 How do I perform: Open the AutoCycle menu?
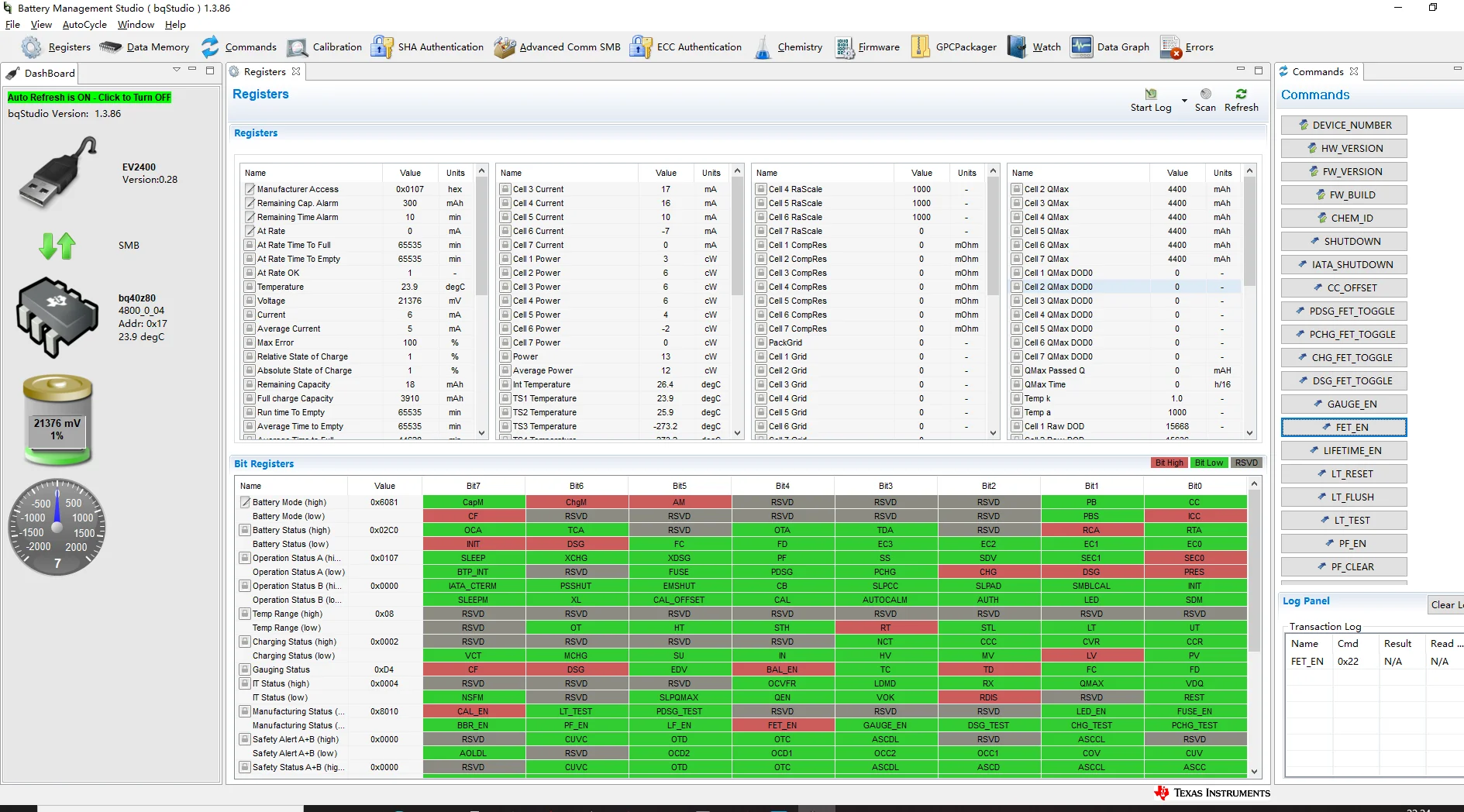point(84,25)
